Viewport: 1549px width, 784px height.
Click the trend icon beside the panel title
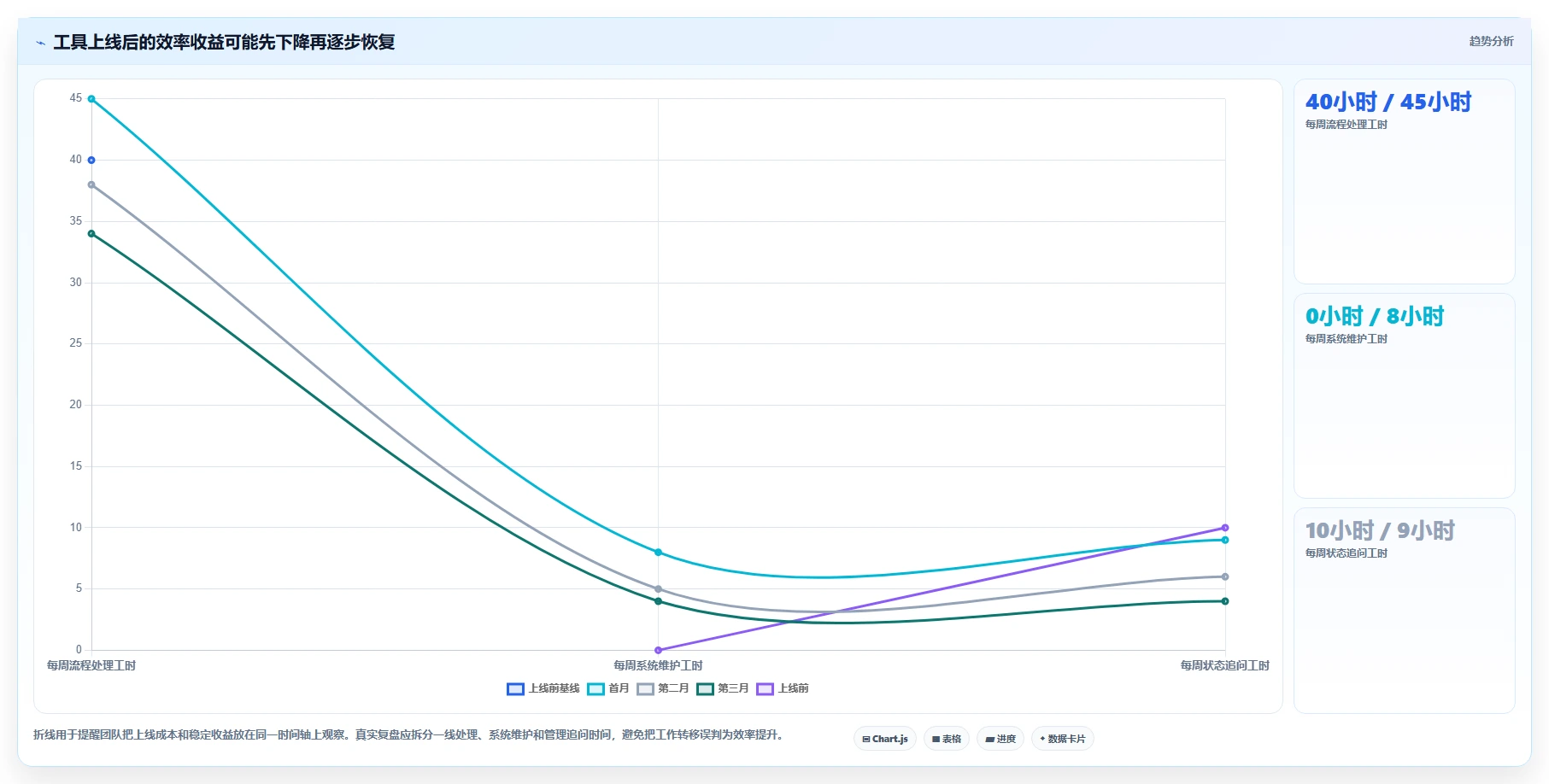(40, 43)
